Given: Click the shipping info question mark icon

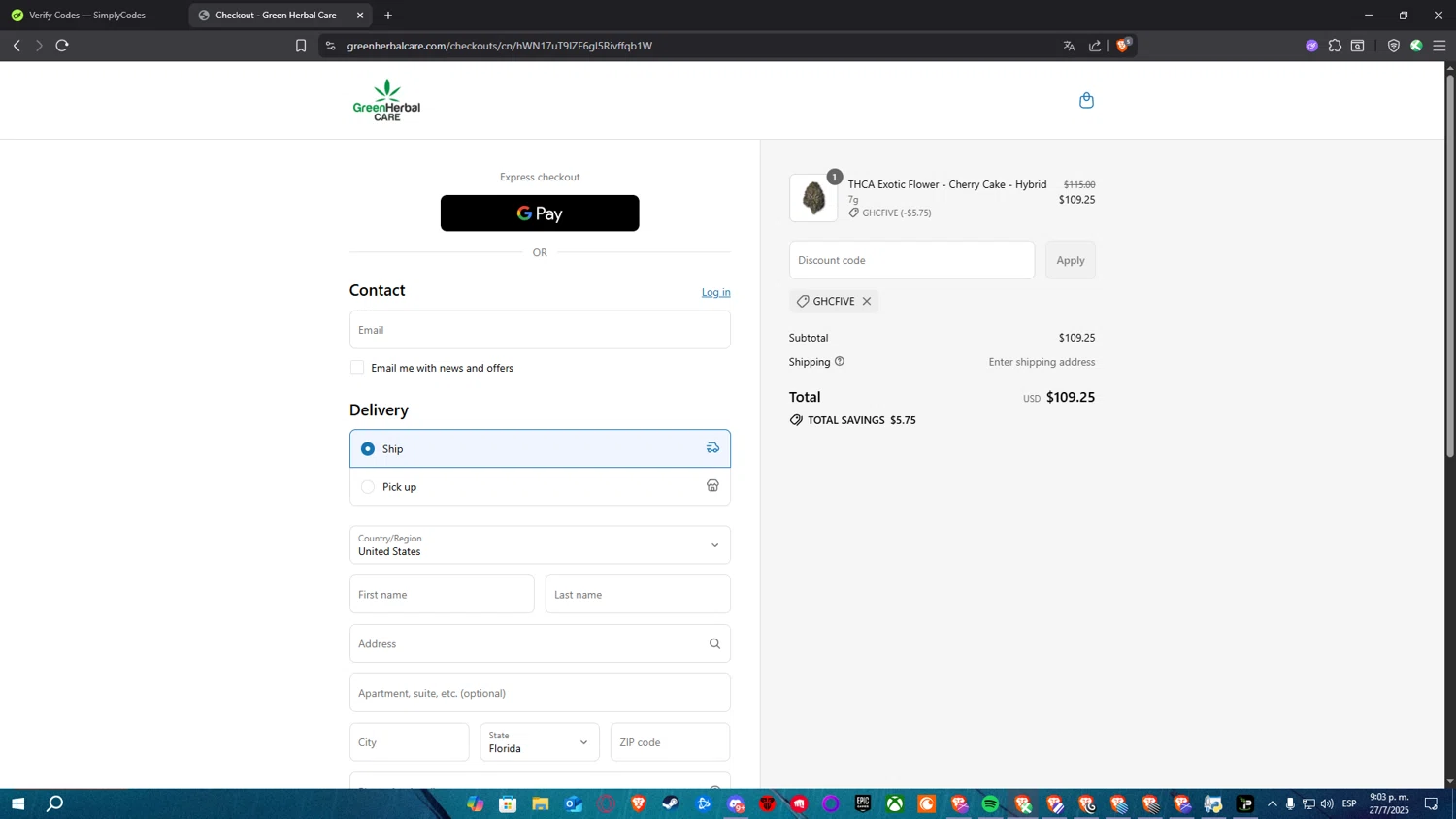Looking at the screenshot, I should click(840, 361).
